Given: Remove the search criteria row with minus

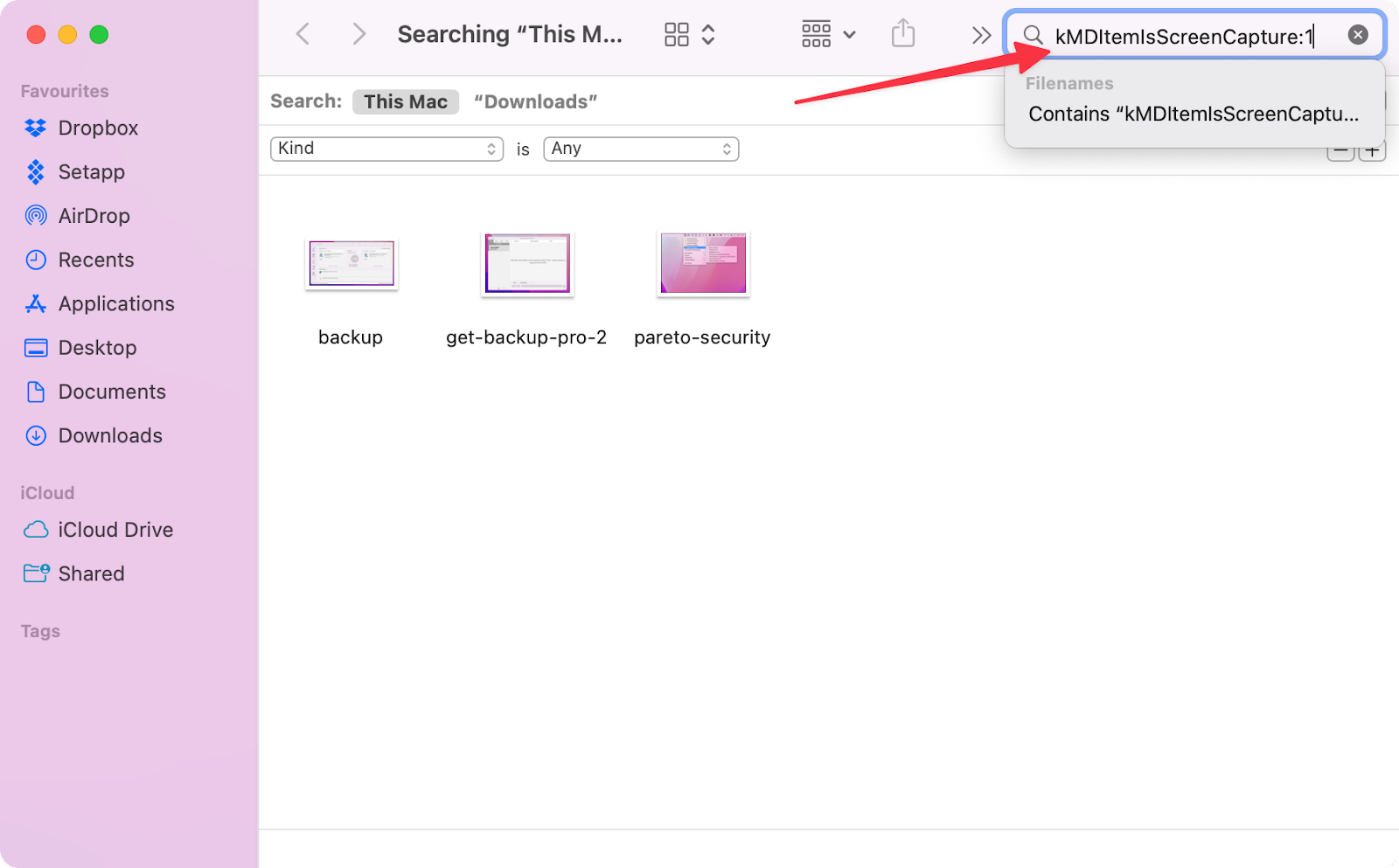Looking at the screenshot, I should pos(1340,149).
